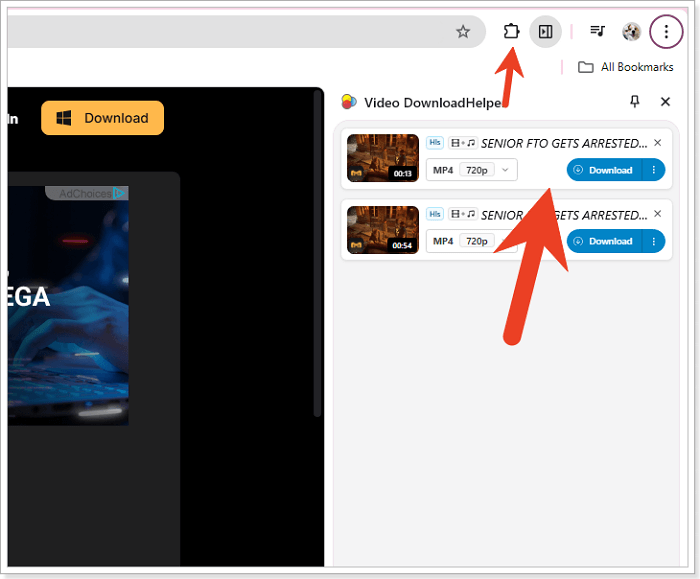This screenshot has height=579, width=700.
Task: Open the 00:54 video thumbnail
Action: coord(383,229)
